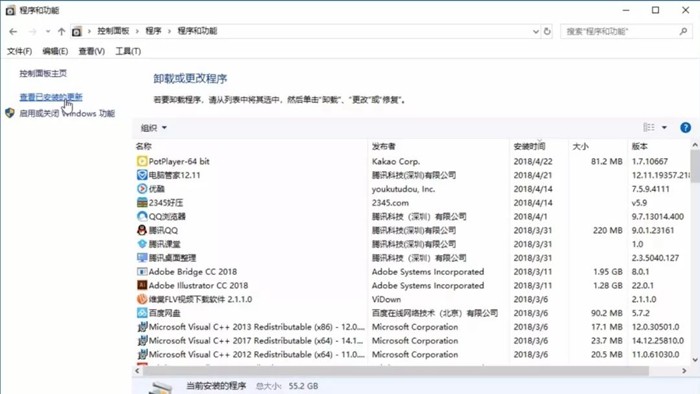Click the search magnifier icon

point(683,31)
